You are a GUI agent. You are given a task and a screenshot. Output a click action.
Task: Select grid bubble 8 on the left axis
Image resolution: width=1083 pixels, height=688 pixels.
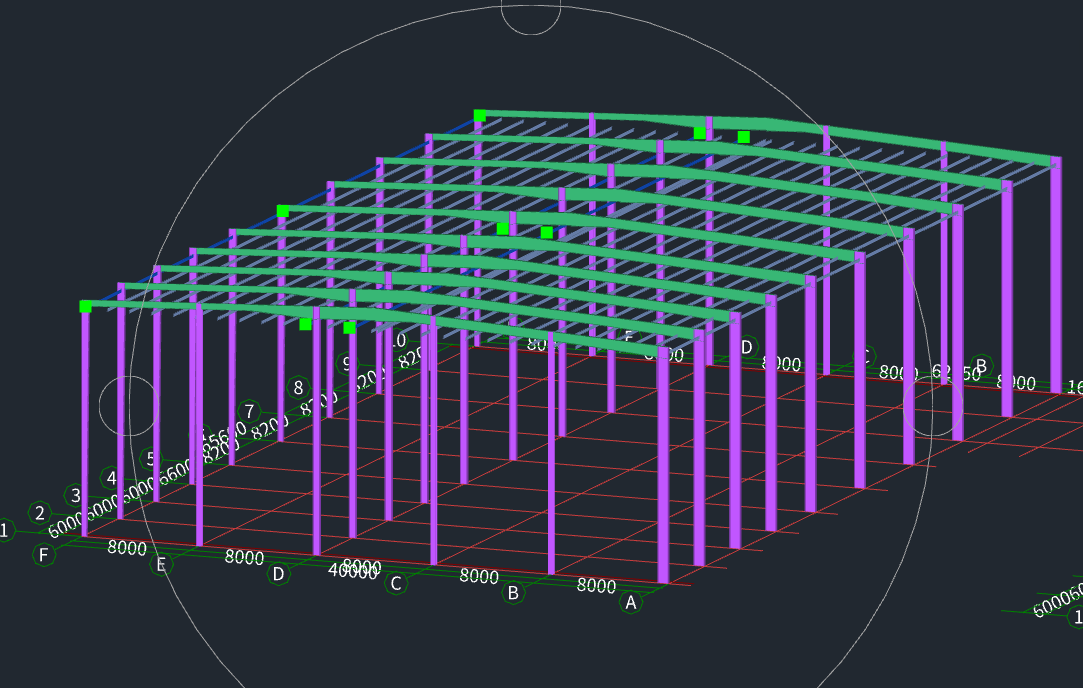click(x=298, y=388)
